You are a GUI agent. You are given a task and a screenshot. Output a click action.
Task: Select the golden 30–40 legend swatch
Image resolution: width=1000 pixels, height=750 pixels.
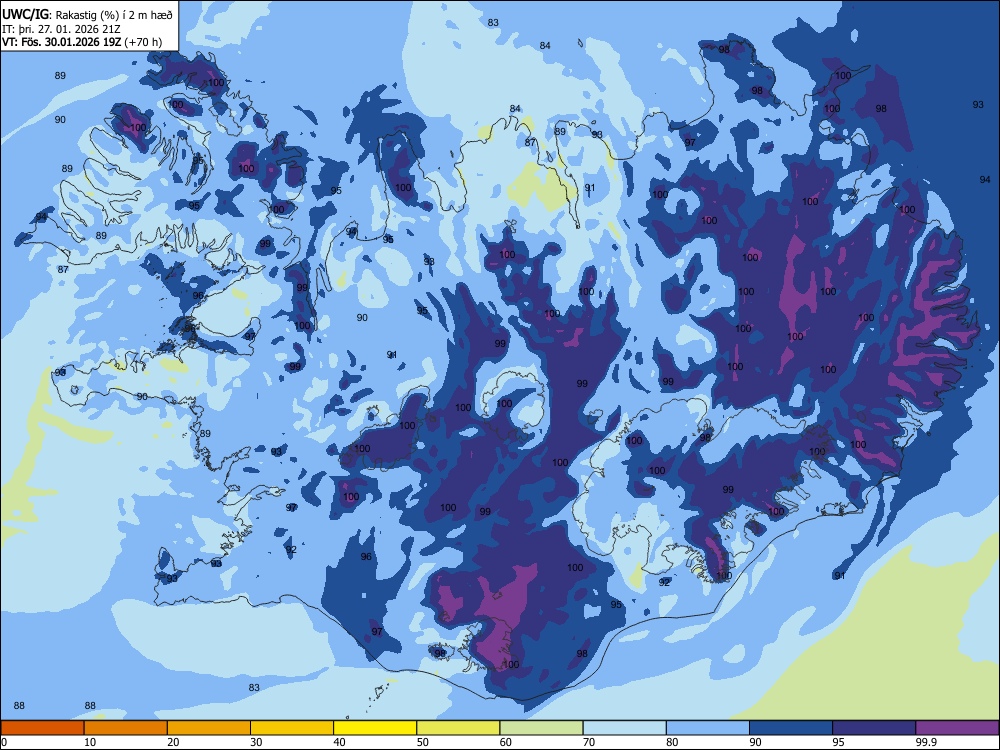point(292,728)
